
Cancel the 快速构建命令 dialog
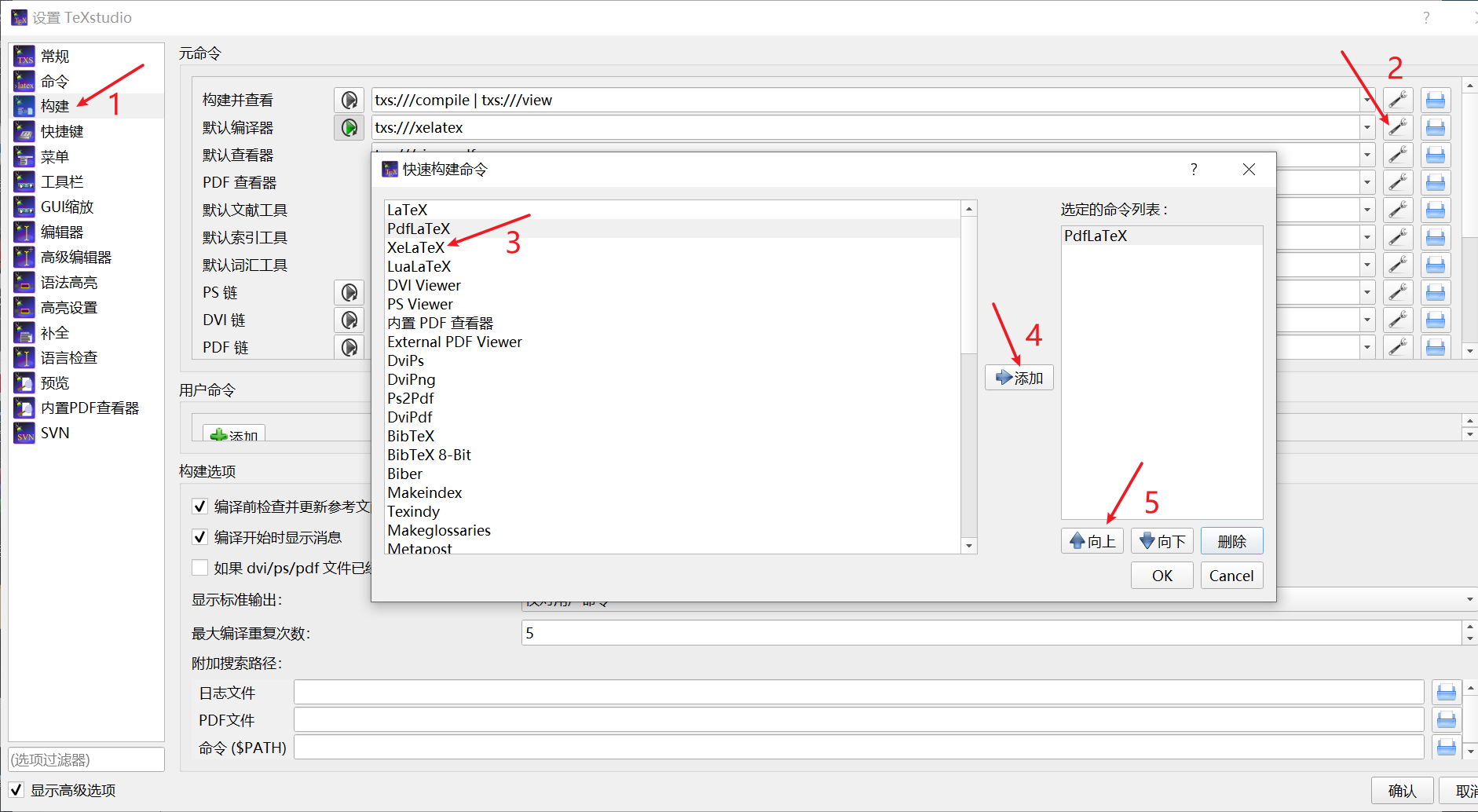coord(1231,576)
